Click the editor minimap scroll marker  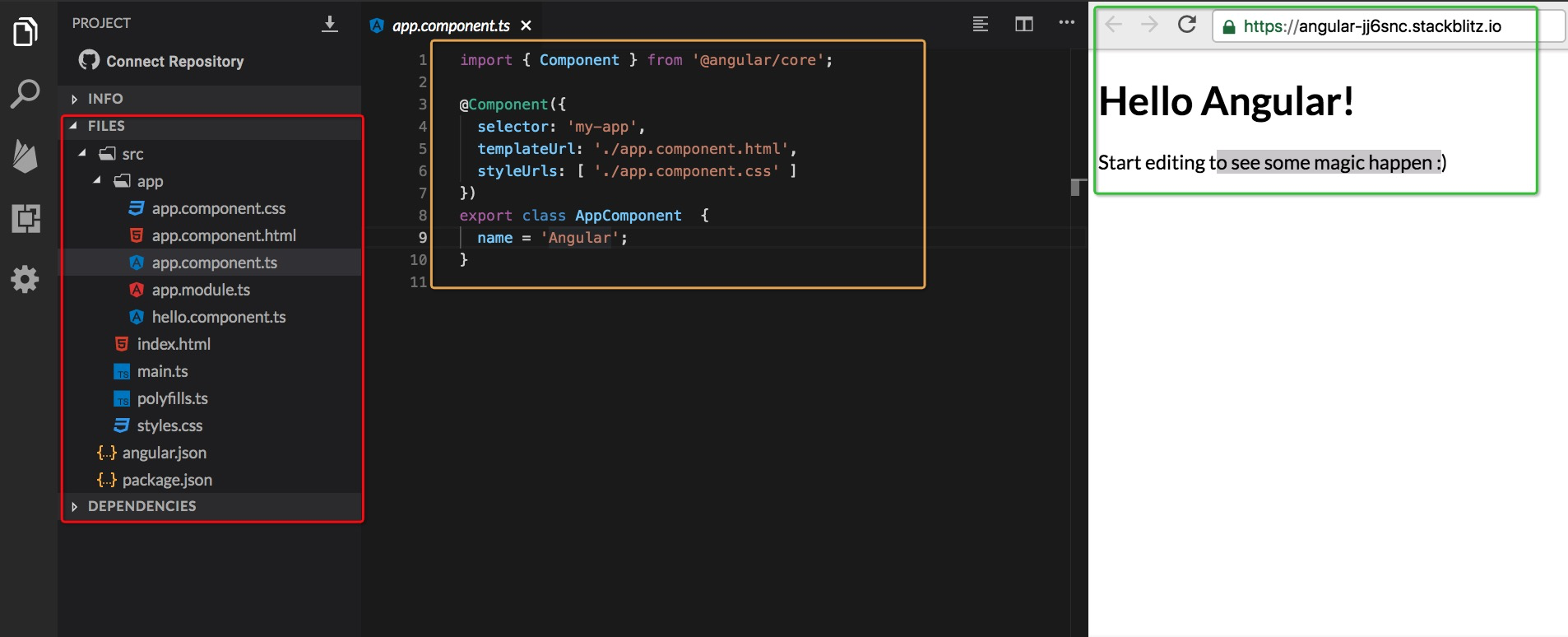[x=1079, y=188]
